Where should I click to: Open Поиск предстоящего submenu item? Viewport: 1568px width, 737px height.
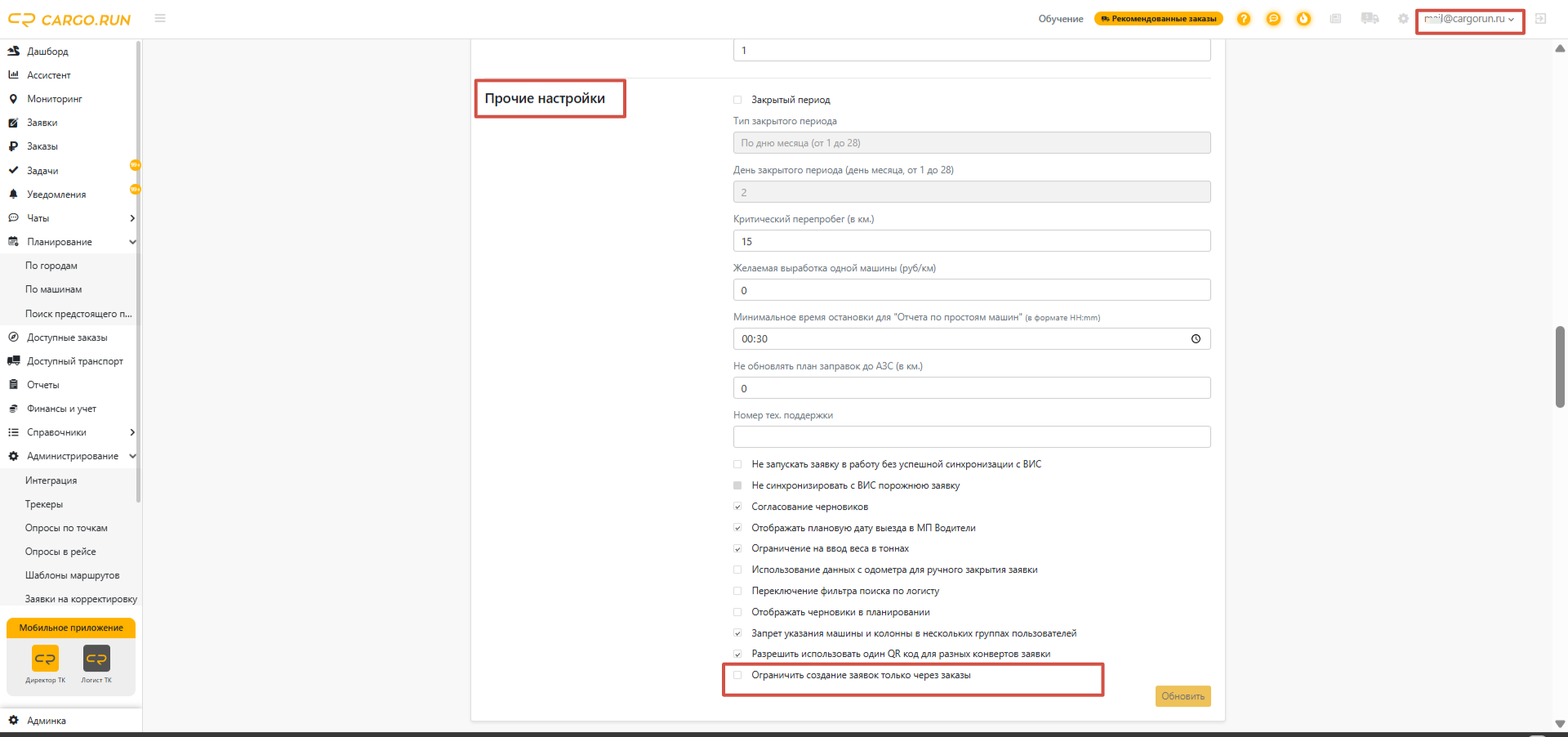[x=78, y=314]
